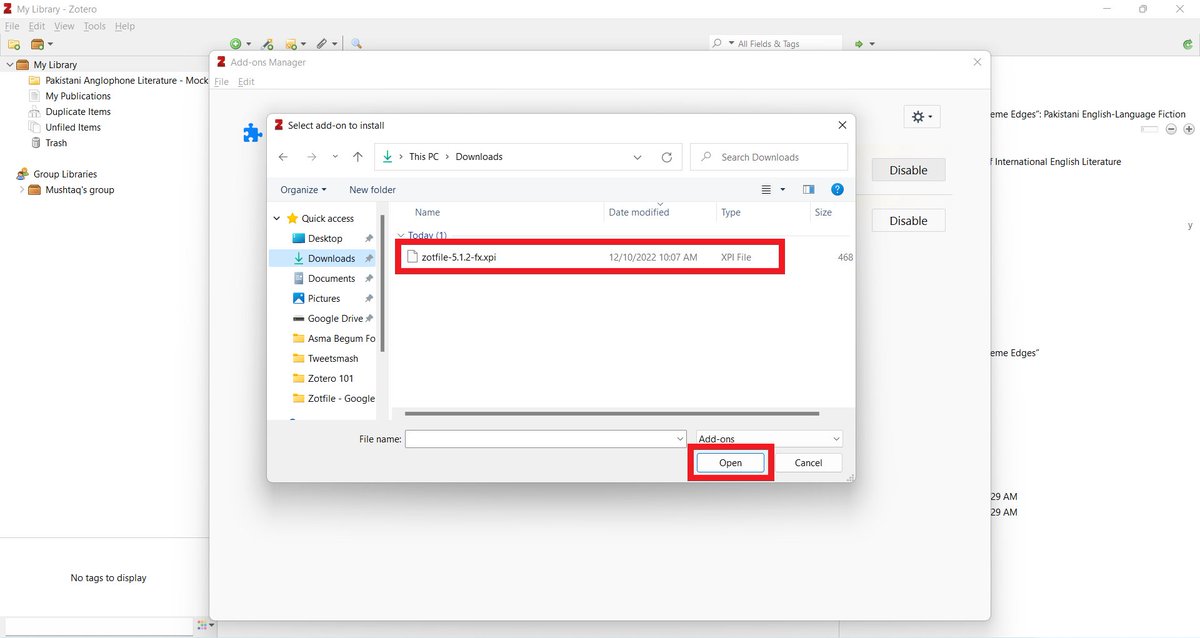Open the Add-ons Manager gear menu
This screenshot has height=638, width=1200.
pyautogui.click(x=920, y=116)
